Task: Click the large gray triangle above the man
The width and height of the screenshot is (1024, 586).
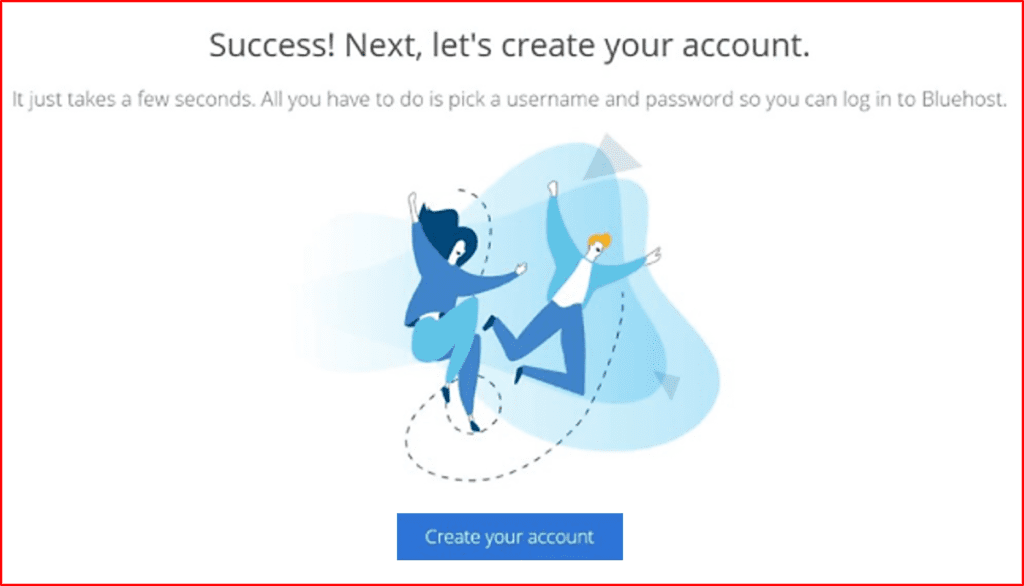Action: 611,157
